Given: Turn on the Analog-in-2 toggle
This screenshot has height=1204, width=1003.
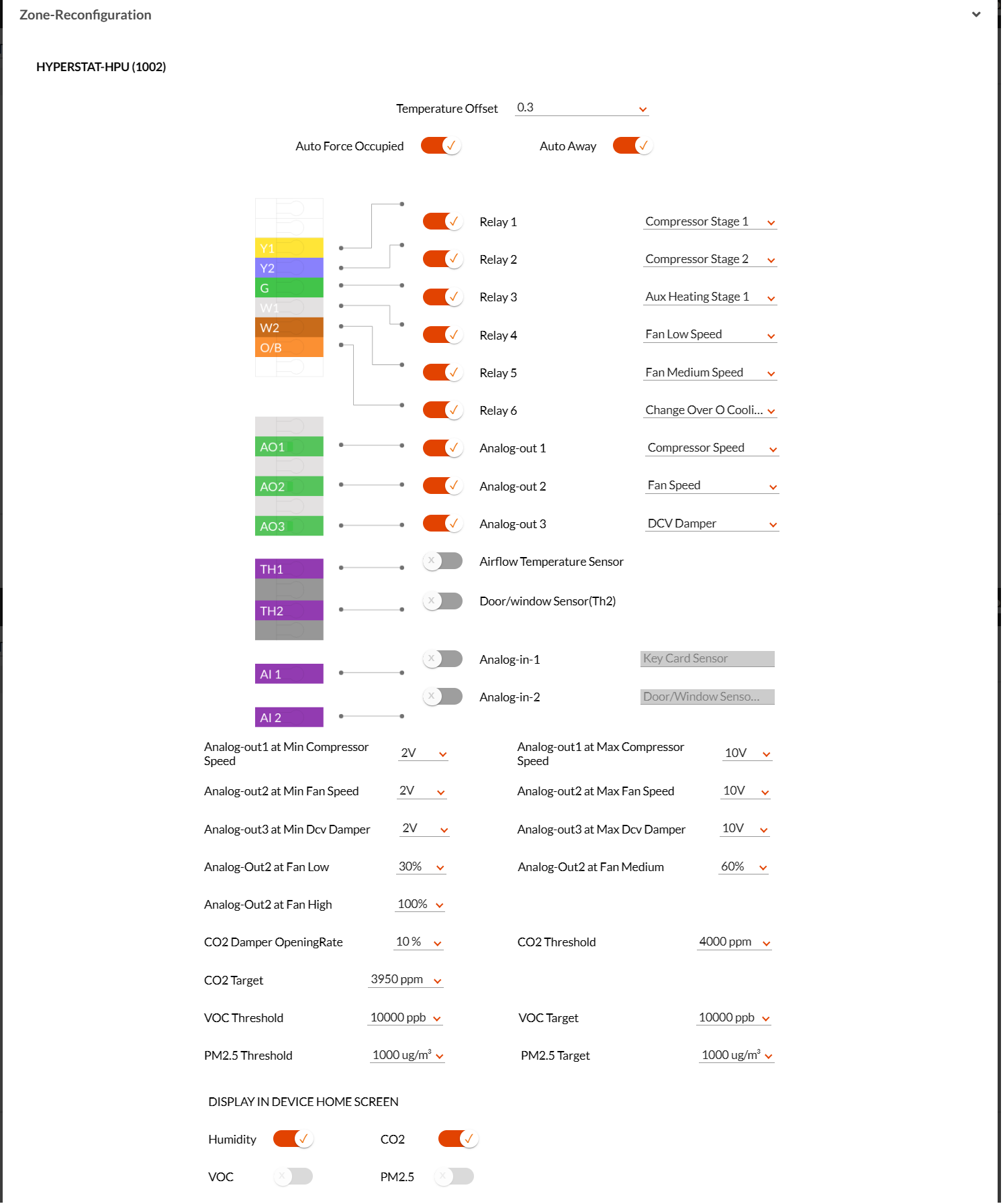Looking at the screenshot, I should coord(442,697).
